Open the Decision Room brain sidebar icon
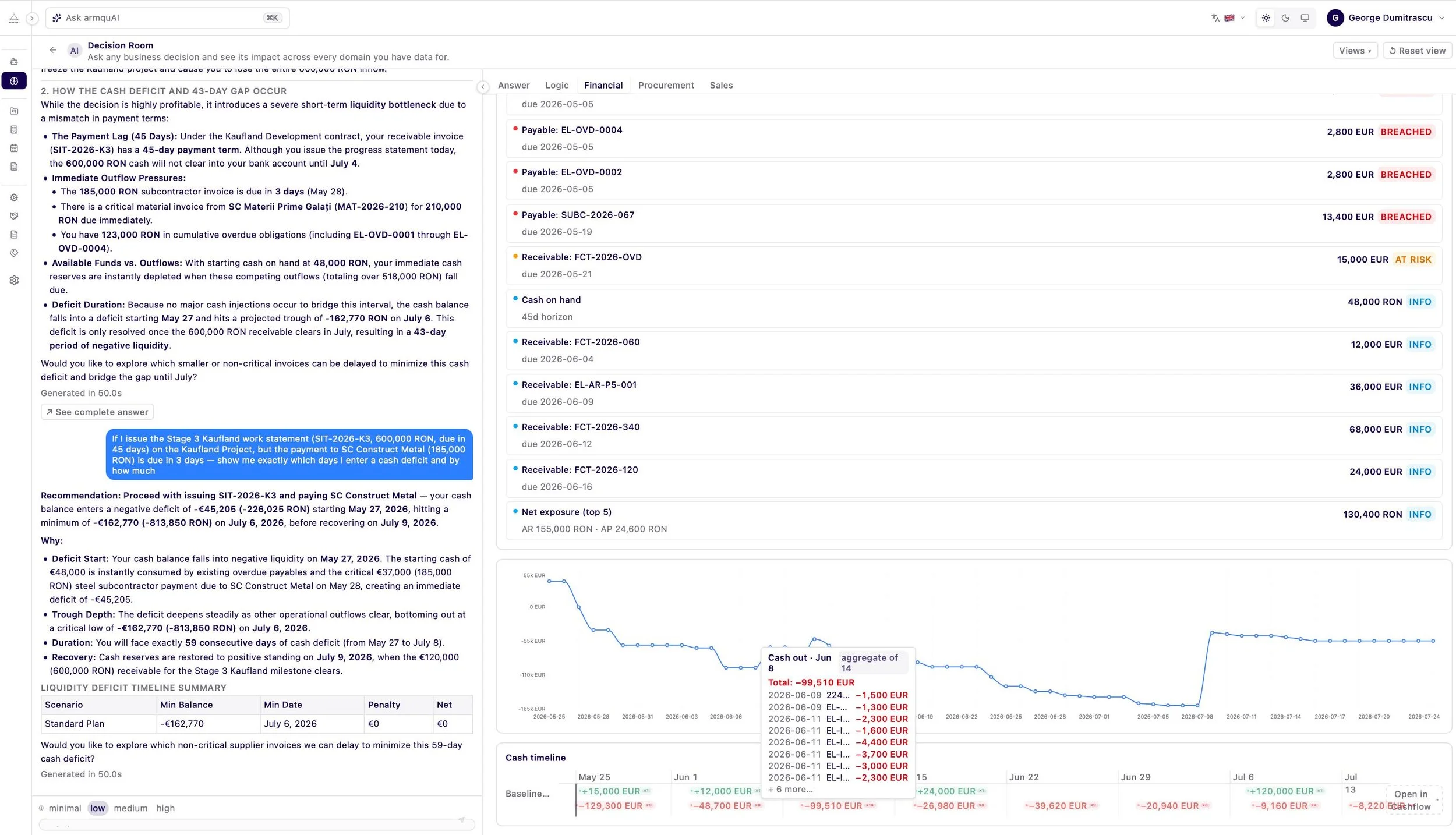Image resolution: width=1456 pixels, height=835 pixels. point(14,80)
